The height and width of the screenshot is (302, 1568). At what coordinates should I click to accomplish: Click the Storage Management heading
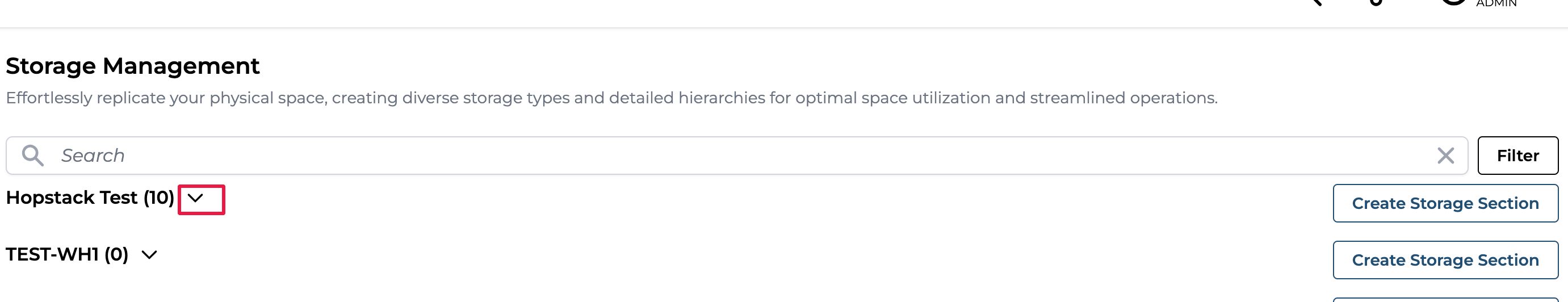tap(133, 66)
